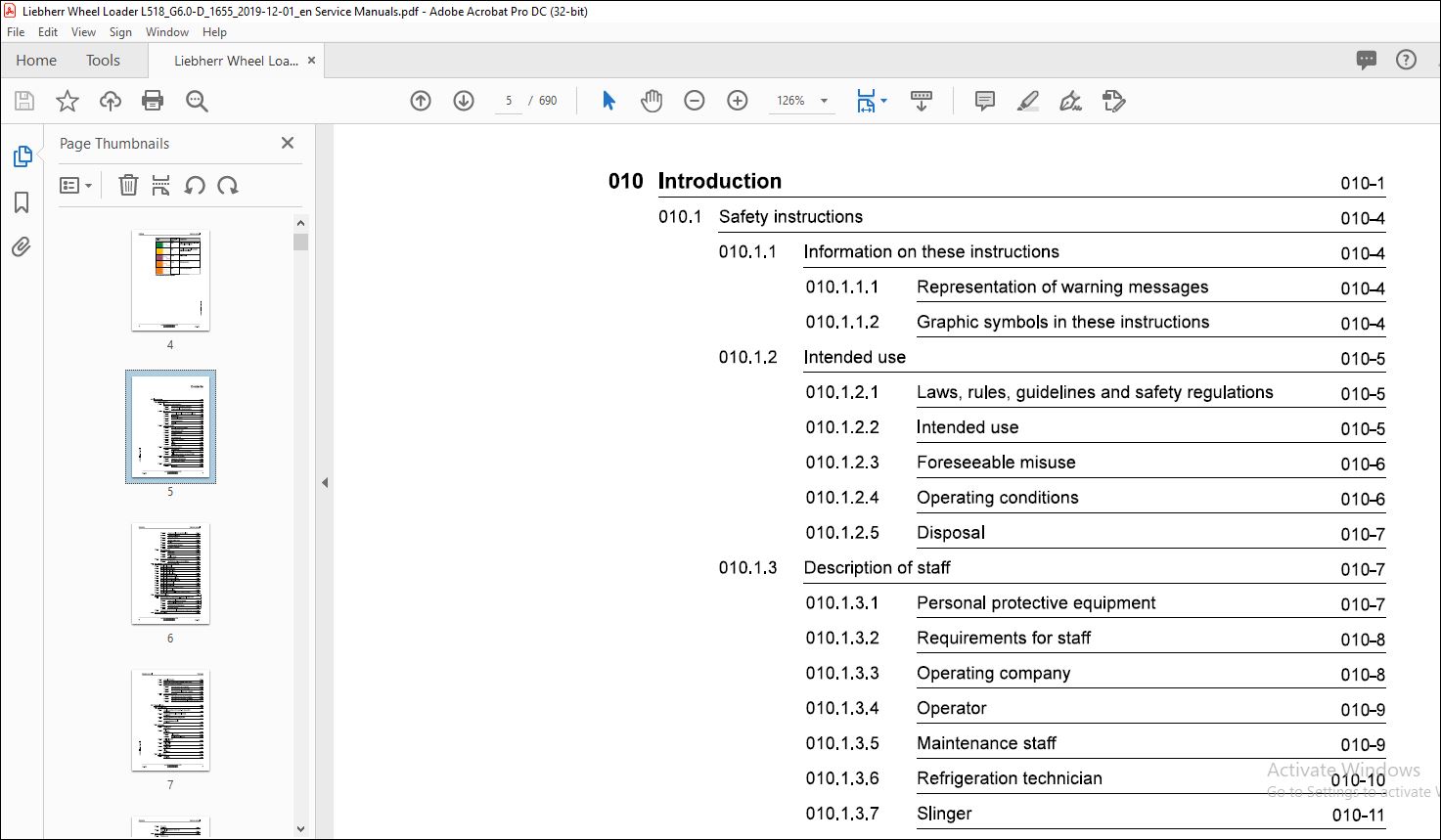Add a sticky note comment

(x=985, y=101)
